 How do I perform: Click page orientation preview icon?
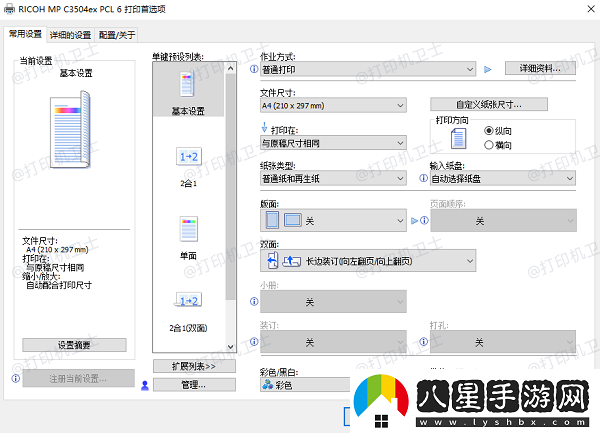[458, 138]
